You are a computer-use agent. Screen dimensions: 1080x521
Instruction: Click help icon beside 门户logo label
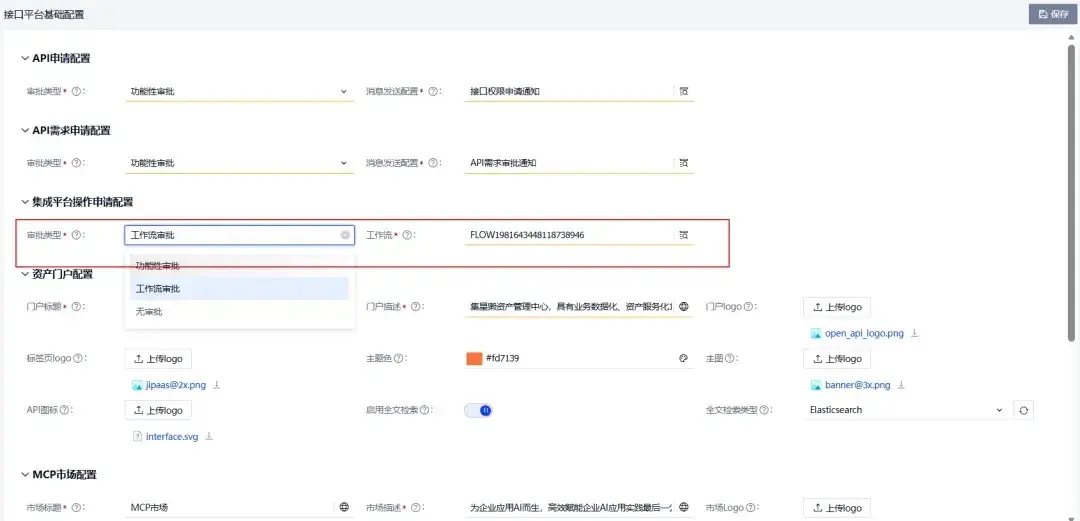pos(749,307)
